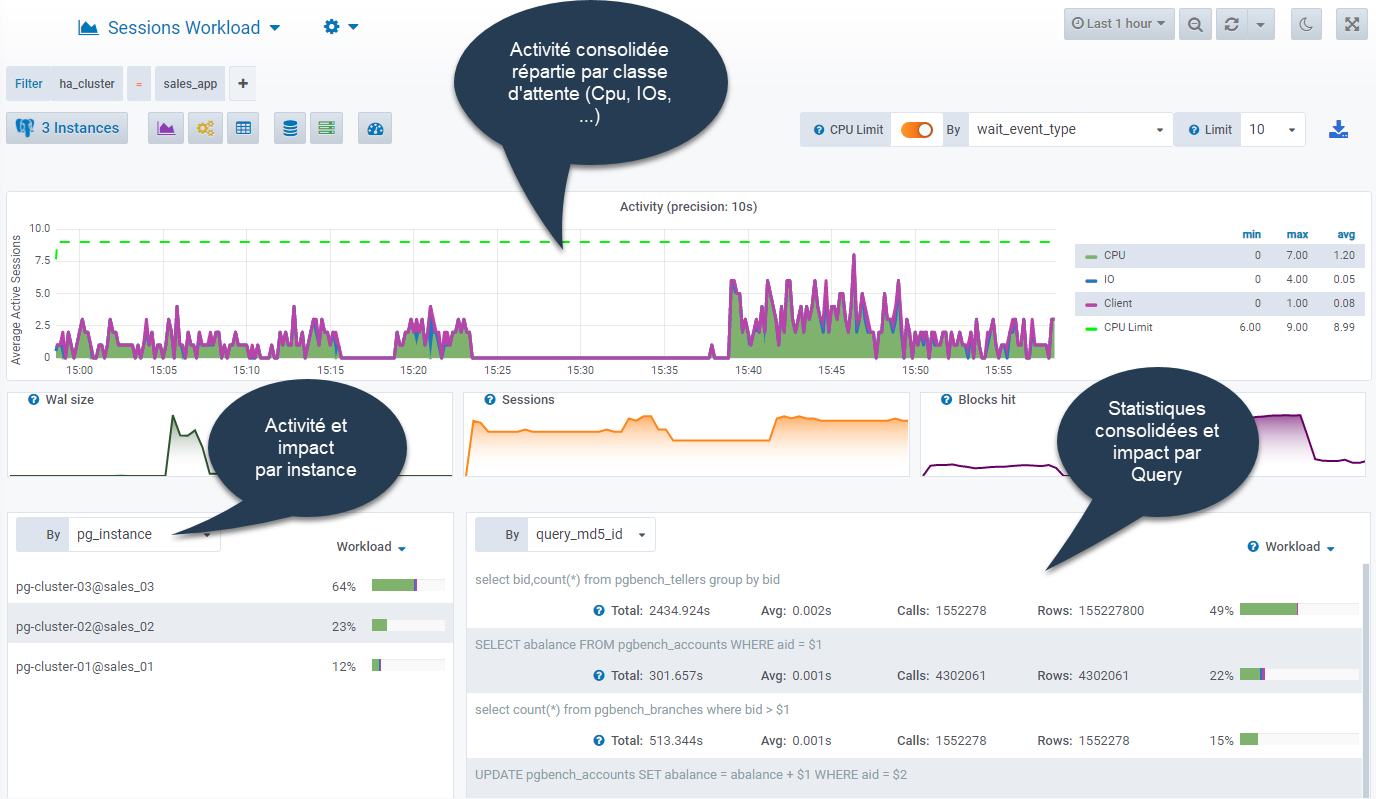Sort legend by max column header
The height and width of the screenshot is (799, 1376).
pos(1298,235)
